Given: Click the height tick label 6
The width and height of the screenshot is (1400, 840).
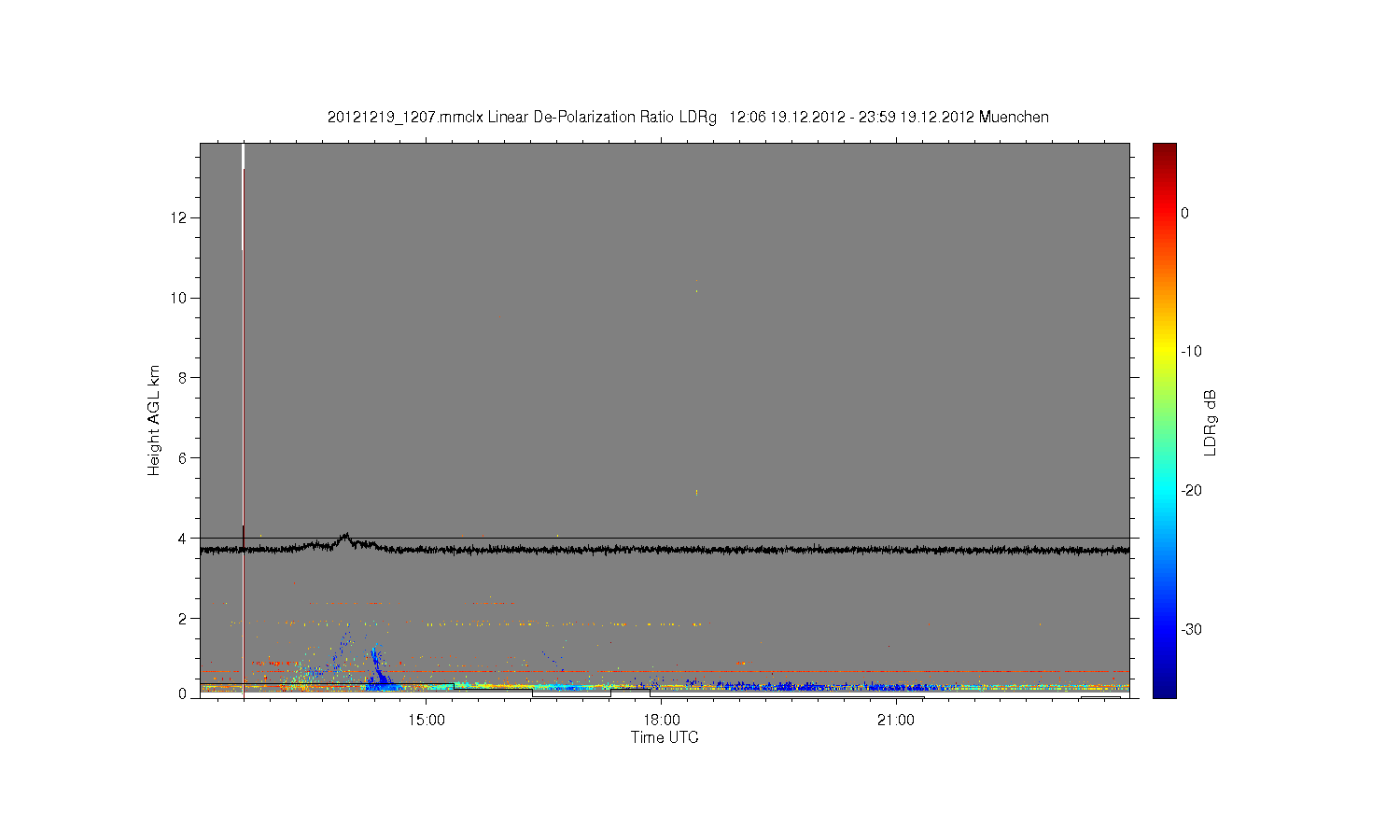Looking at the screenshot, I should click(183, 457).
